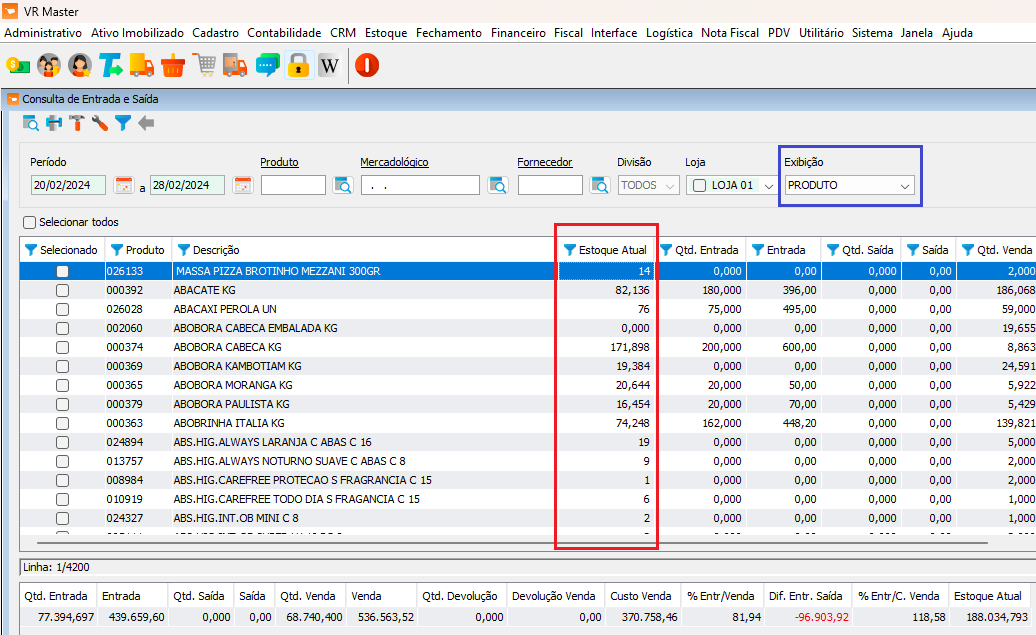Click the period start date field
This screenshot has width=1036, height=635.
click(68, 185)
